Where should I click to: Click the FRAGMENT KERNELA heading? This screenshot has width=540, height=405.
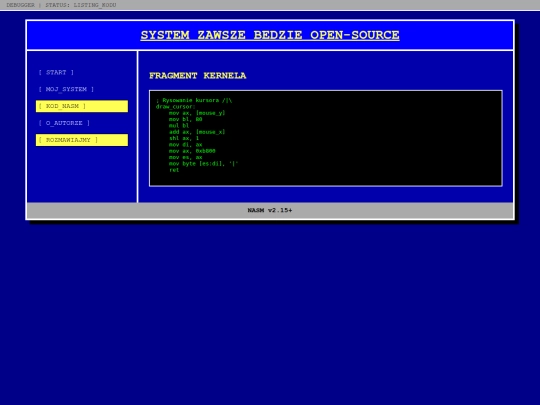[x=198, y=76]
